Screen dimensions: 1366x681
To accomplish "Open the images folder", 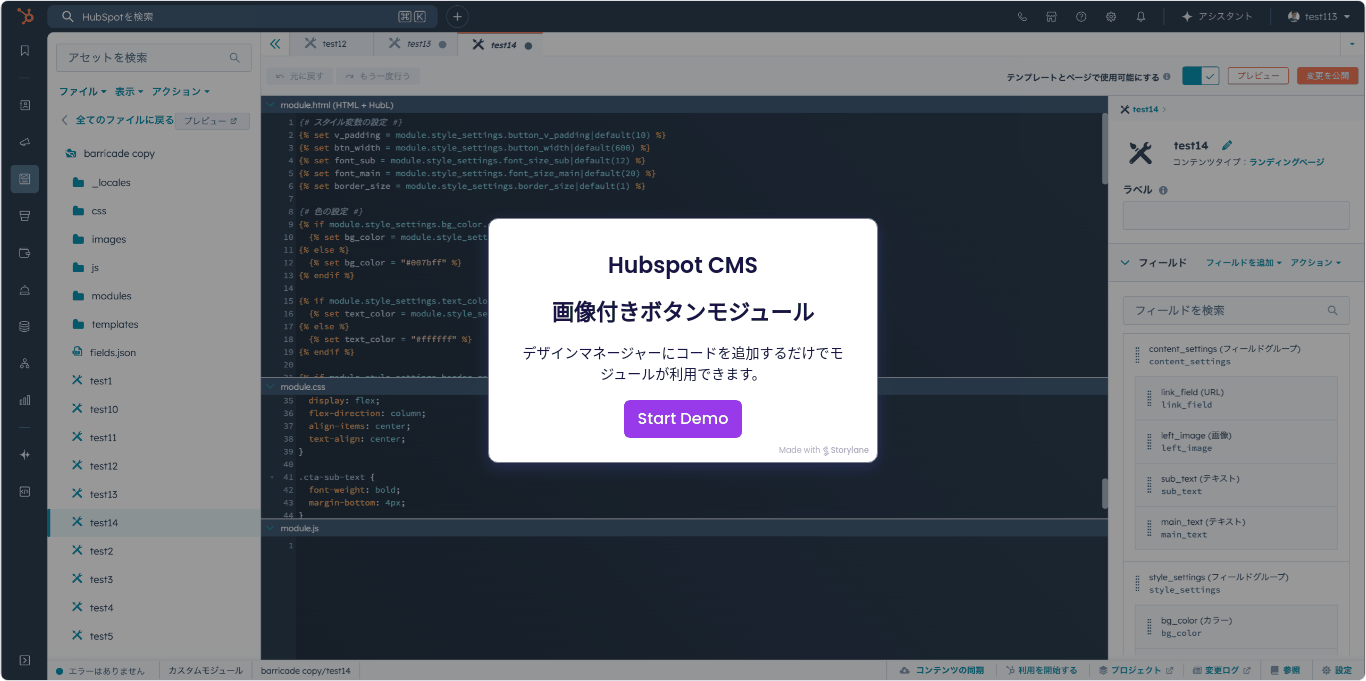I will [108, 239].
